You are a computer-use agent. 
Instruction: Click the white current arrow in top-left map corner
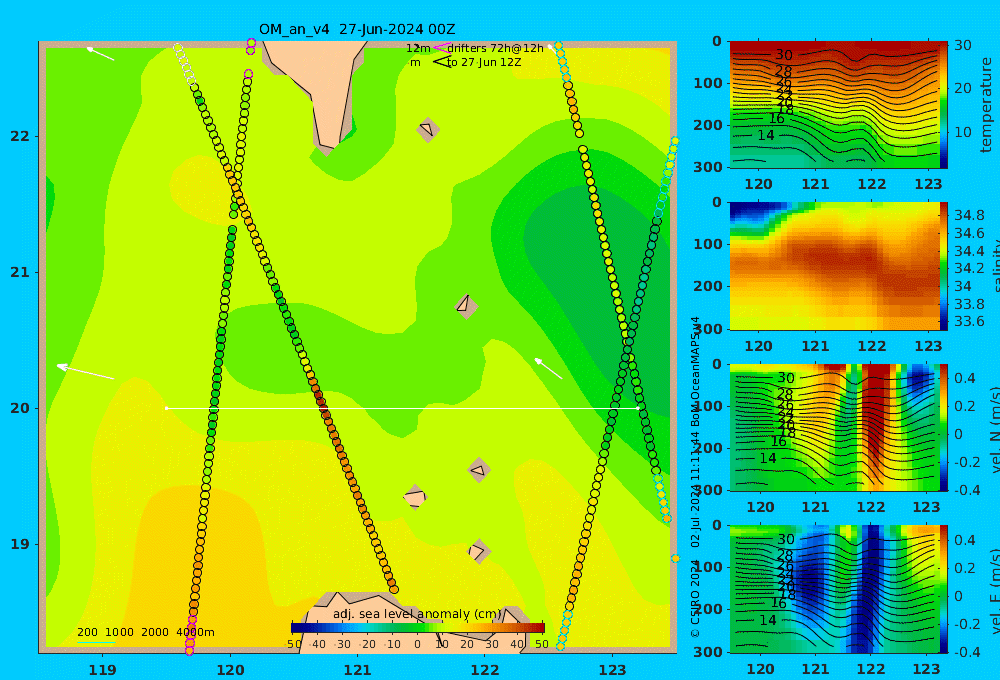pos(100,54)
